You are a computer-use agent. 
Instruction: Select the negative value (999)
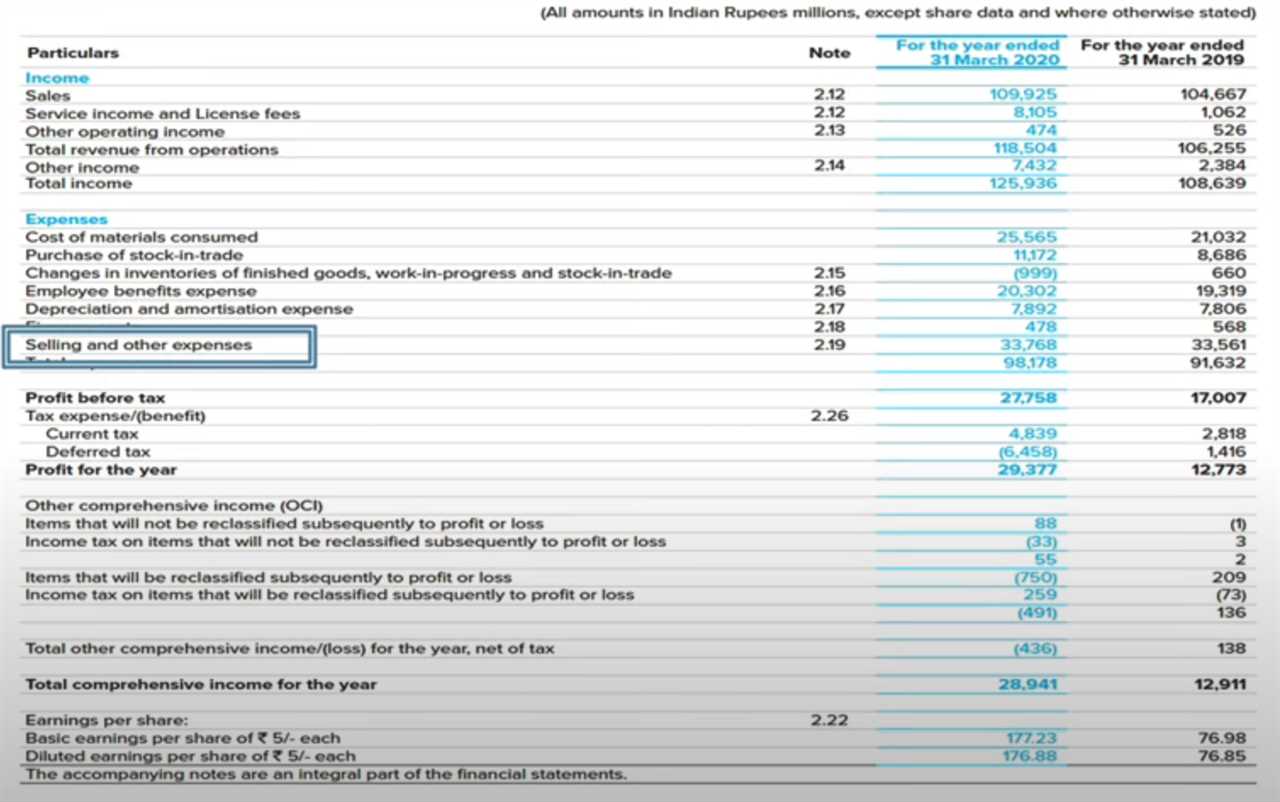[x=1035, y=273]
